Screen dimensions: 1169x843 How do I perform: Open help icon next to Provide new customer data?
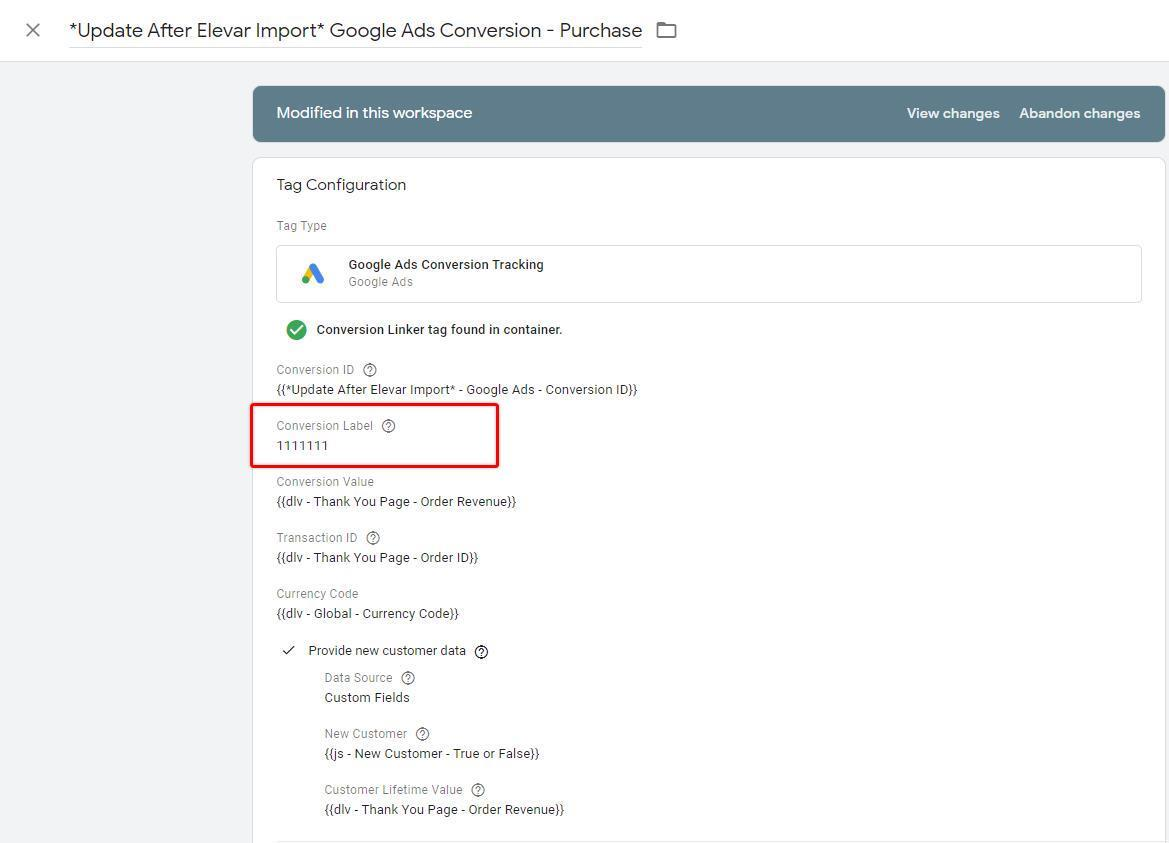(482, 651)
